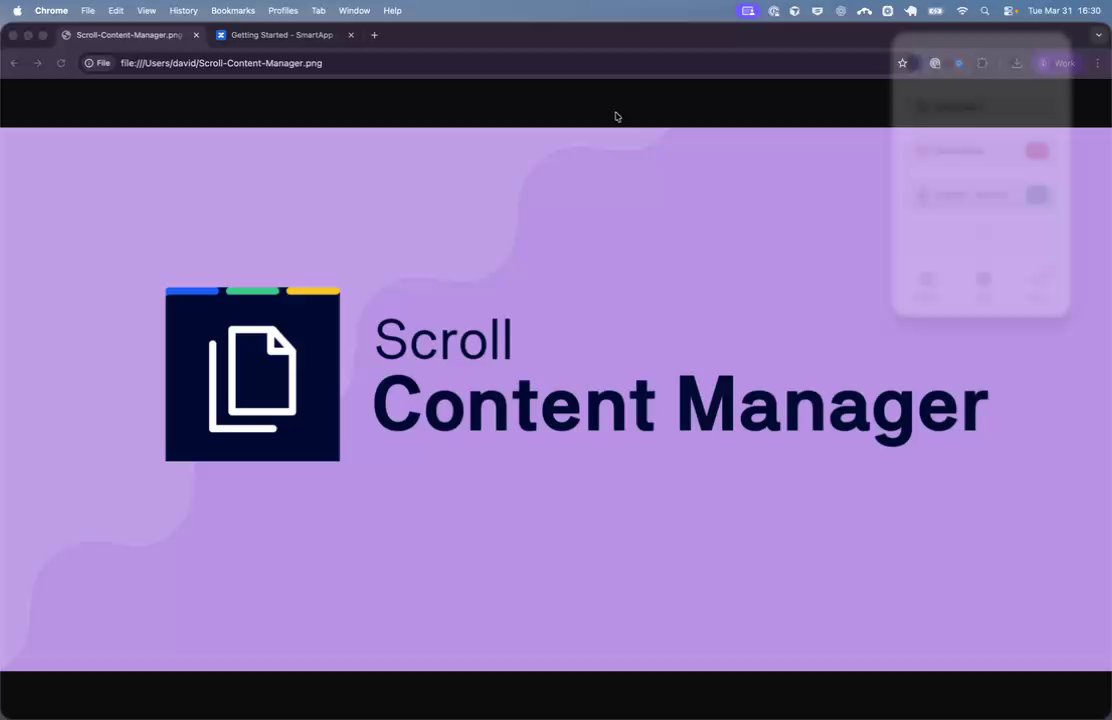Click the blue circular extension icon in toolbar
1112x720 pixels.
(959, 63)
